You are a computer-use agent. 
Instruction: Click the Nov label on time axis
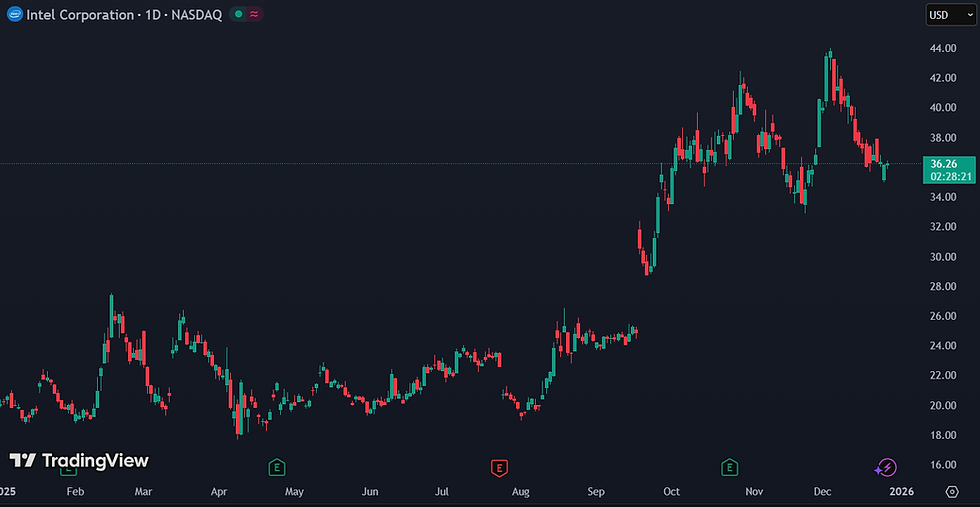point(754,492)
